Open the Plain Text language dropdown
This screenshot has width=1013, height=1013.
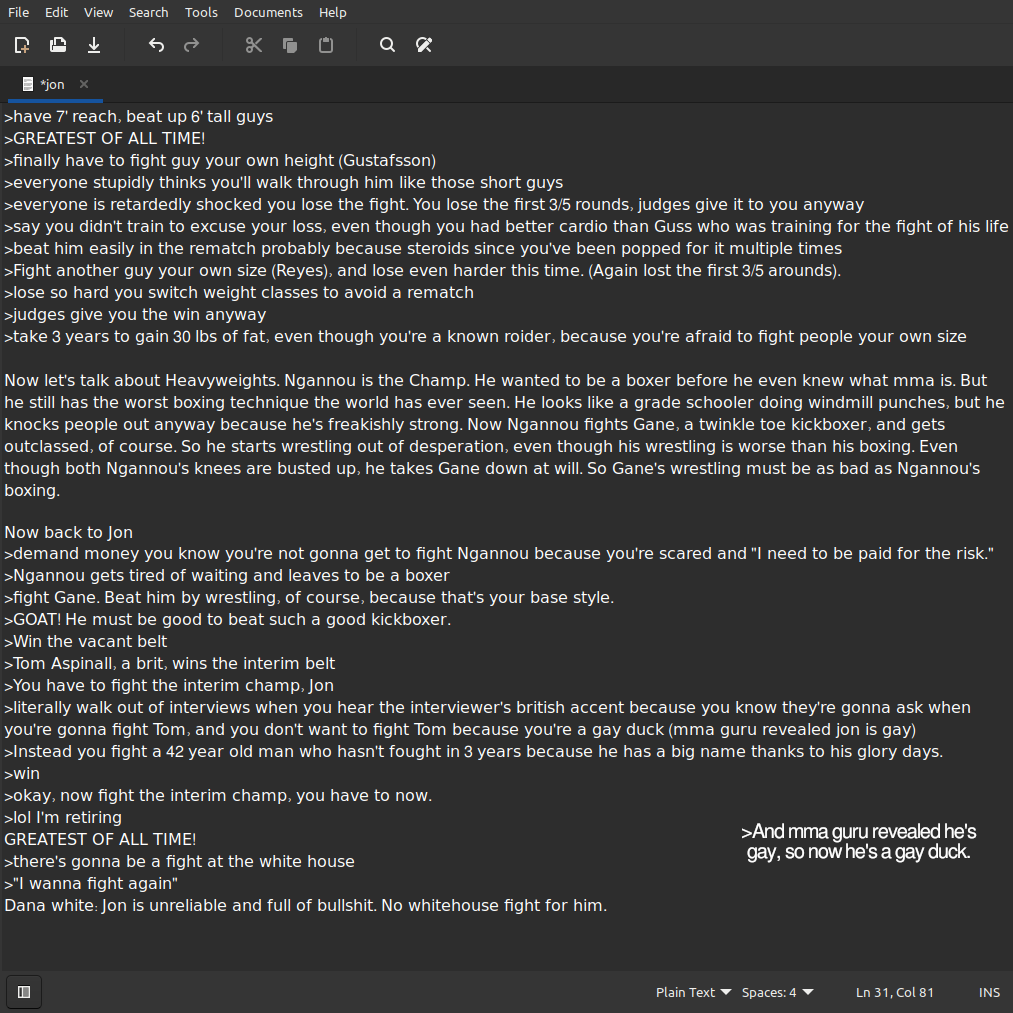693,992
